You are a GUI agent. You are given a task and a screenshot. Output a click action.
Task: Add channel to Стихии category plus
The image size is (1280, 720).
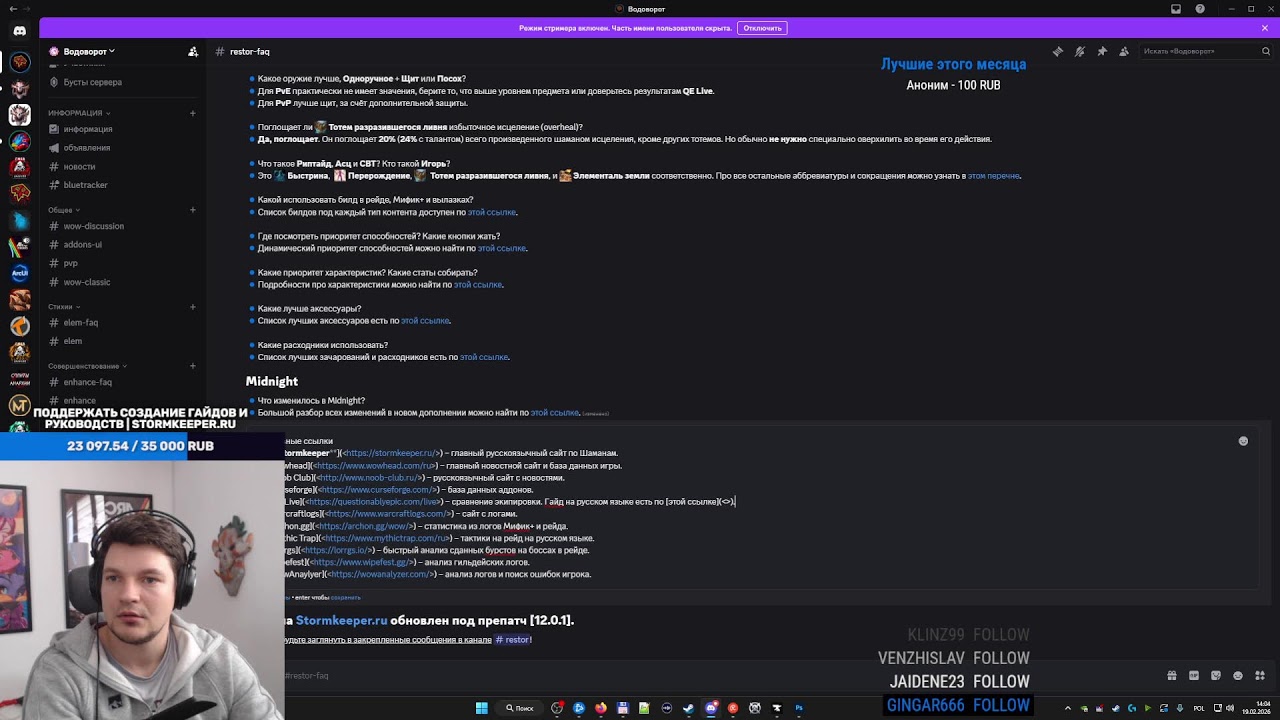pyautogui.click(x=193, y=307)
